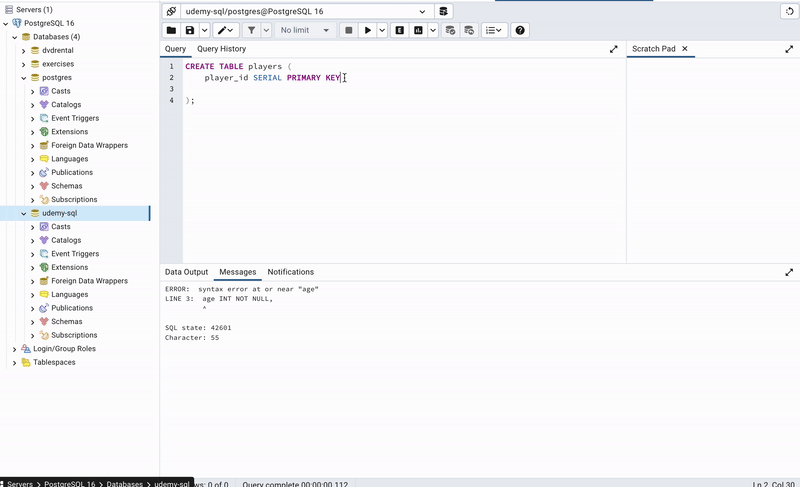Expand the dvdrental database
This screenshot has height=487, width=800.
[x=23, y=50]
